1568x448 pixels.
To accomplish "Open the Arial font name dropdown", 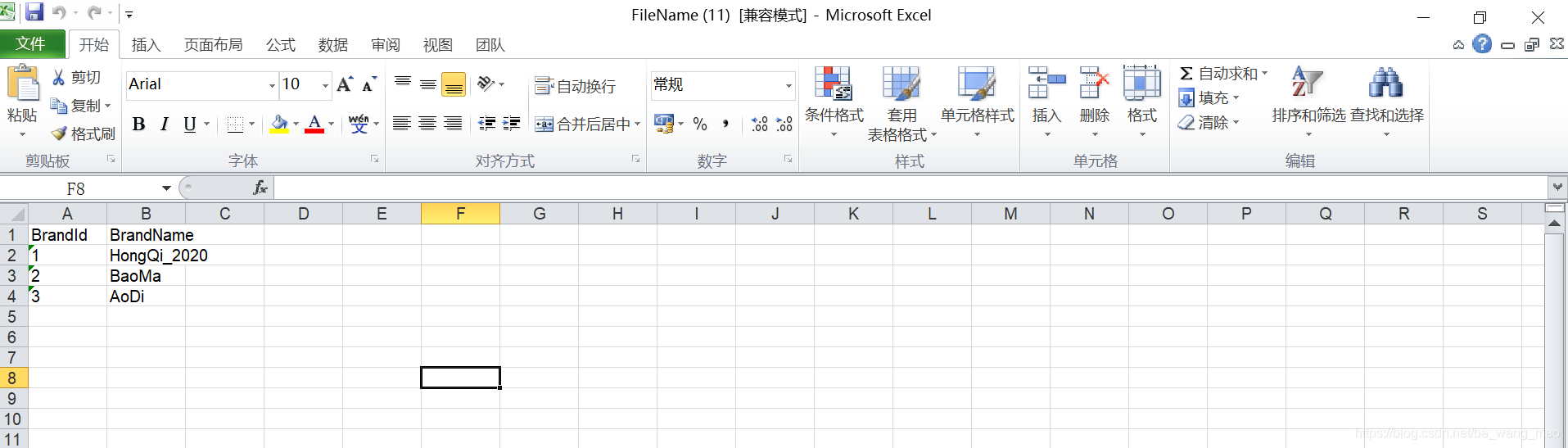I will pyautogui.click(x=272, y=85).
